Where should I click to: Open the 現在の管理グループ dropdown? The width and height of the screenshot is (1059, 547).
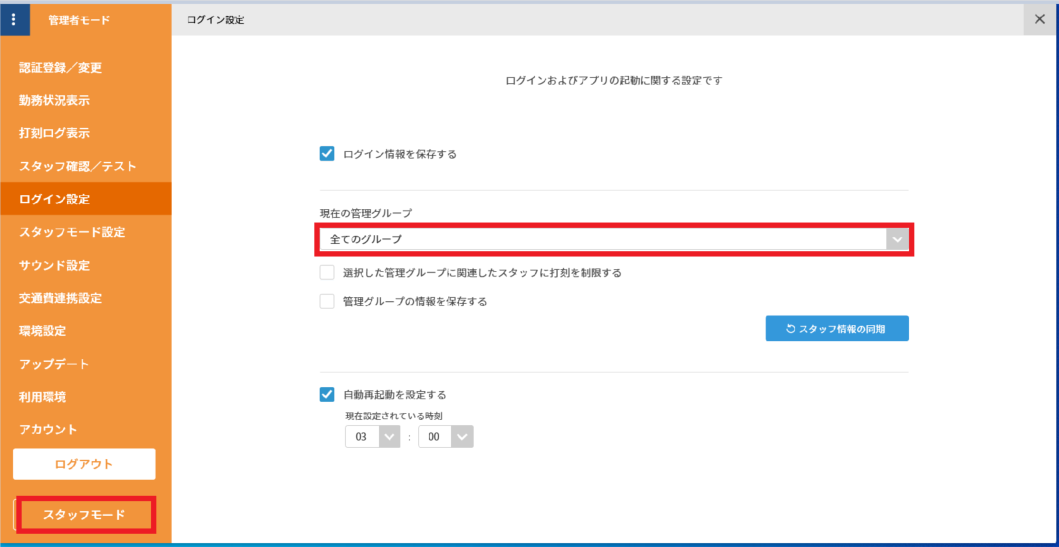(612, 240)
